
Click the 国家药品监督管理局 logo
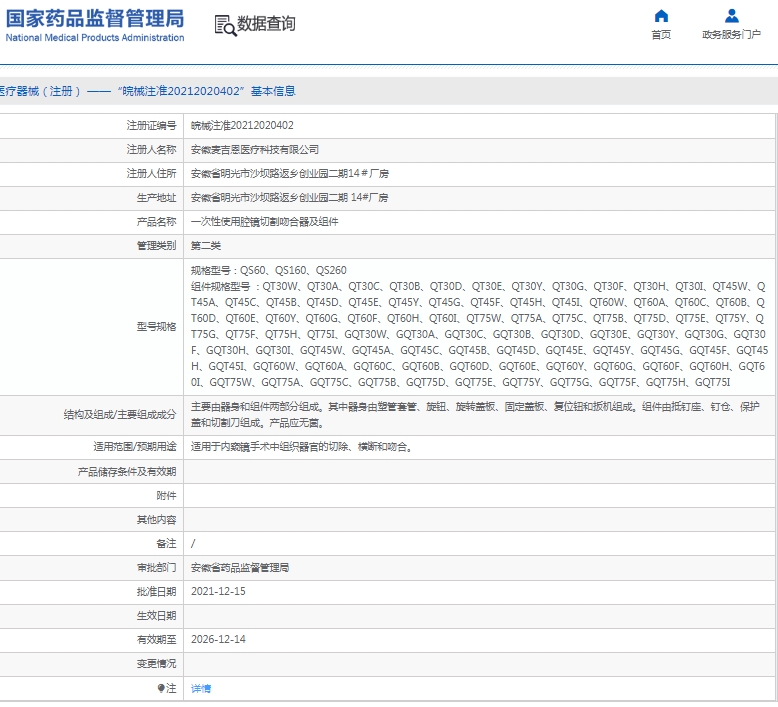(x=95, y=19)
